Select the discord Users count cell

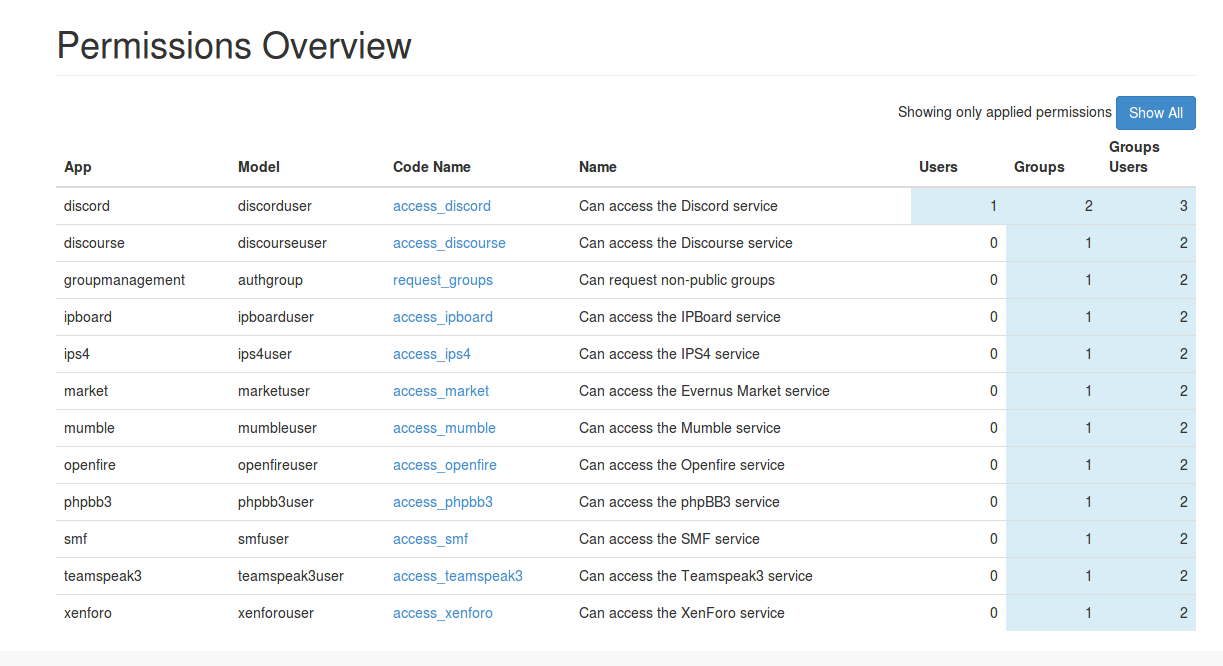pyautogui.click(x=958, y=206)
